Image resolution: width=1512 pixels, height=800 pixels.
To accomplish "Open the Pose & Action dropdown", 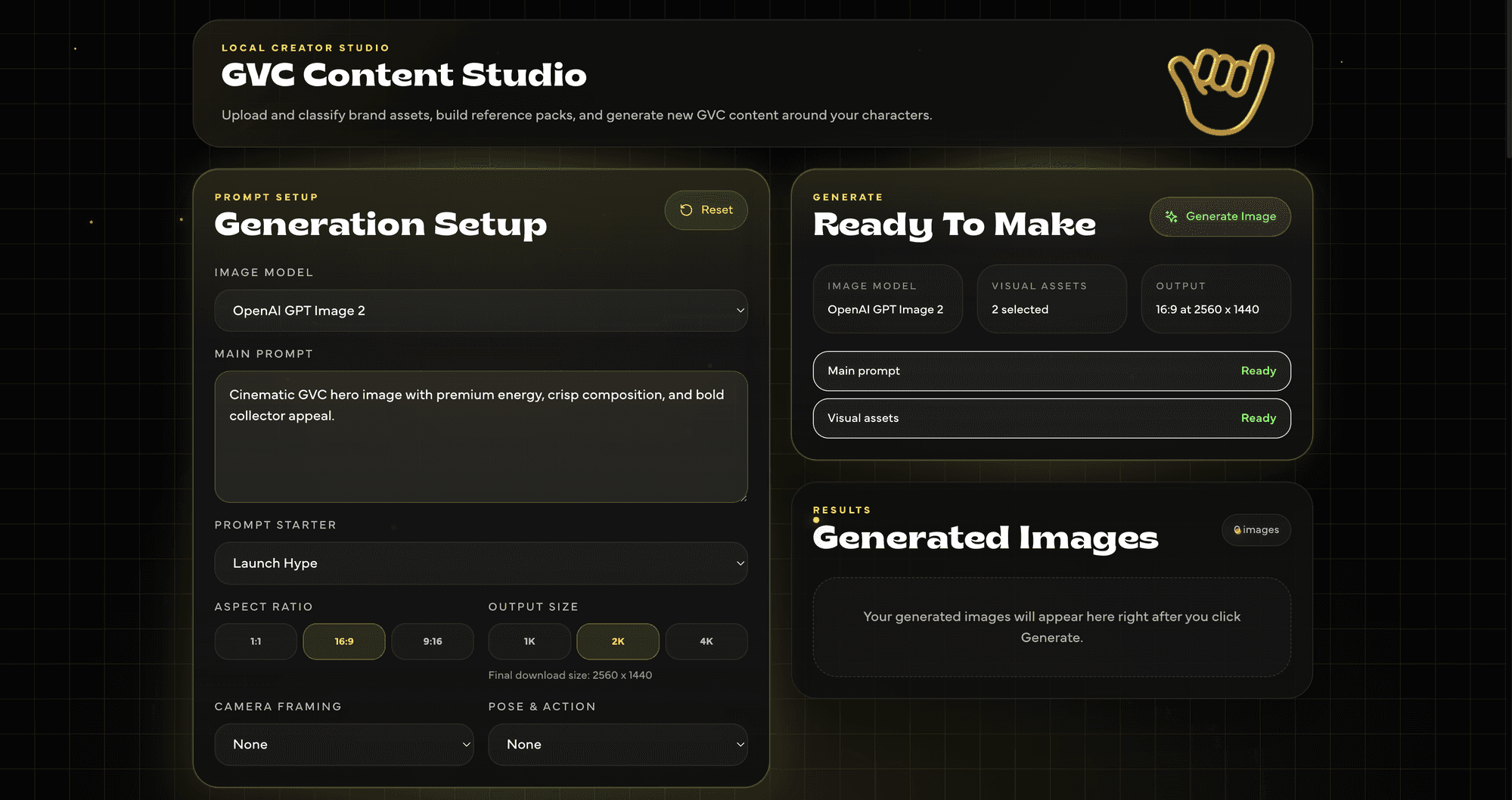I will click(x=618, y=745).
